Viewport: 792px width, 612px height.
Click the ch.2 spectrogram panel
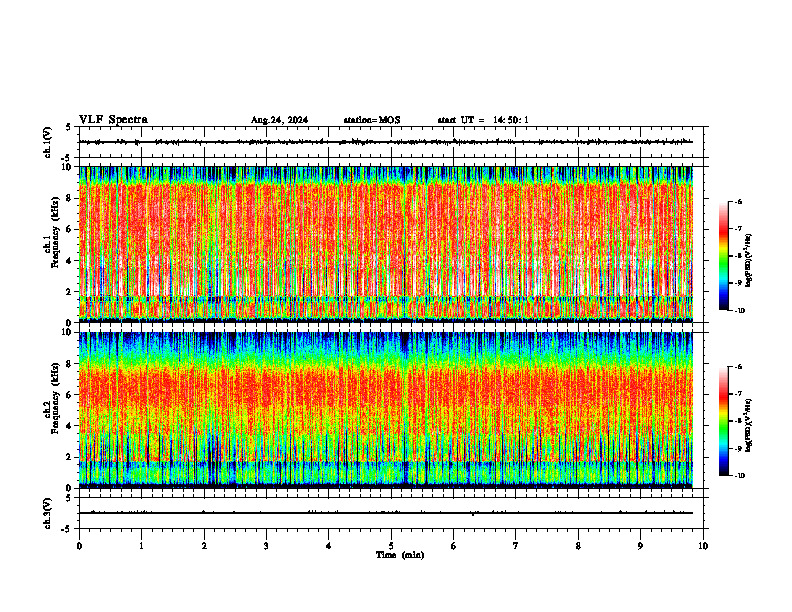click(x=386, y=410)
